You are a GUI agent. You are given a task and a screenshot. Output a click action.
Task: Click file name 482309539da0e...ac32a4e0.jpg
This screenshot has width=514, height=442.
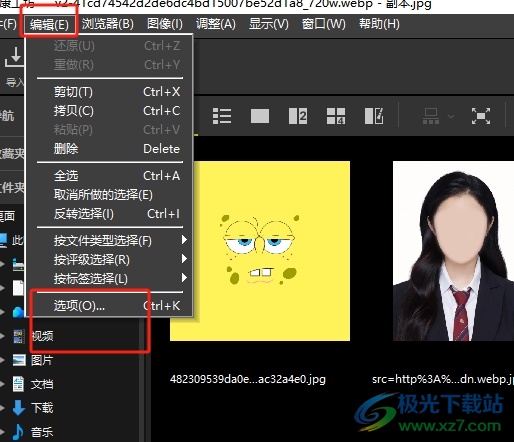(248, 379)
